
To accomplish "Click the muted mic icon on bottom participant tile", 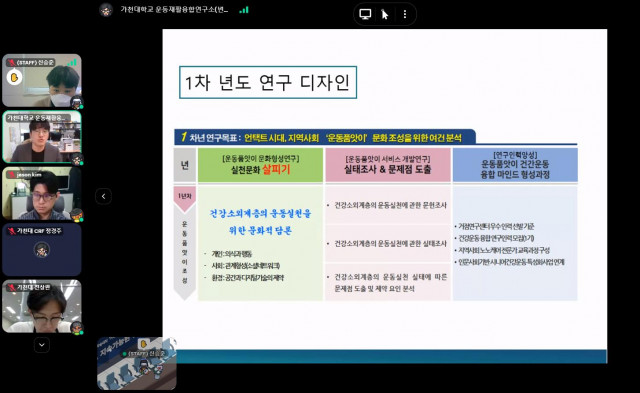I will (x=11, y=287).
